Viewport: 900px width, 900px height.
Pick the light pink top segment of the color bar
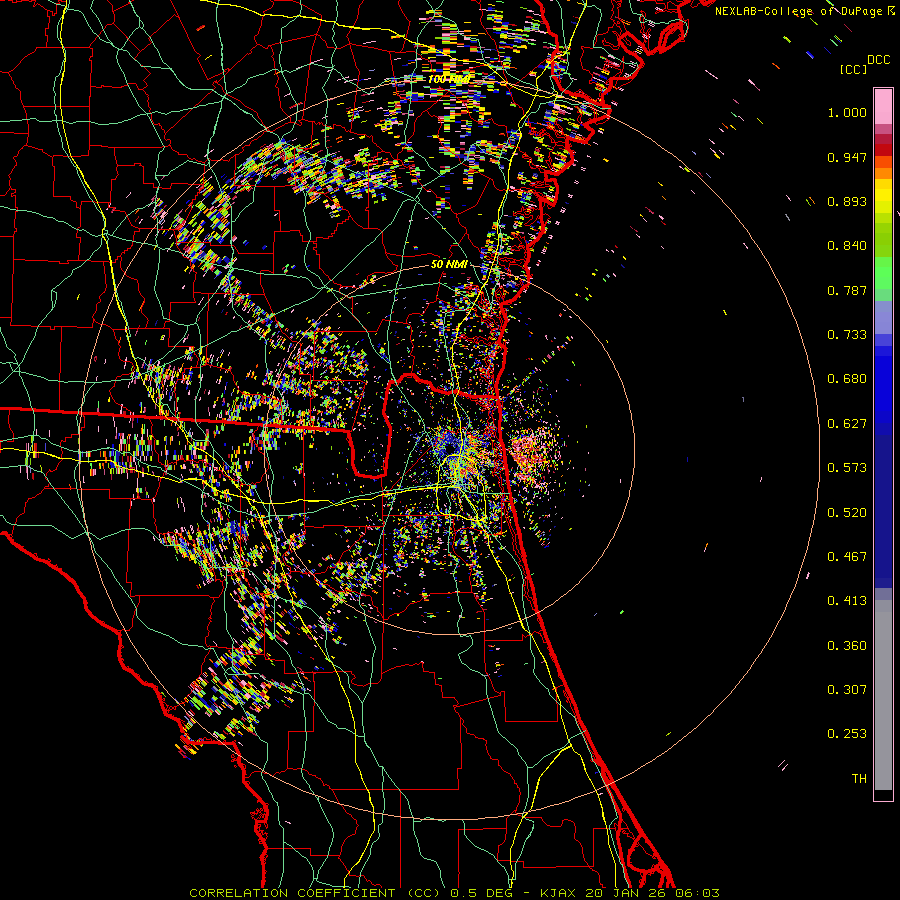pyautogui.click(x=883, y=107)
